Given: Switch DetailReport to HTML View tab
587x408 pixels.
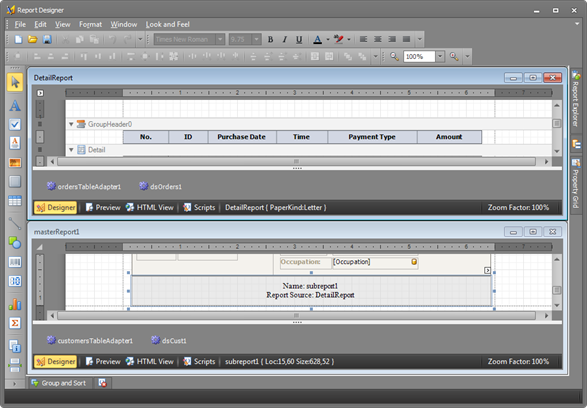Looking at the screenshot, I should point(150,207).
